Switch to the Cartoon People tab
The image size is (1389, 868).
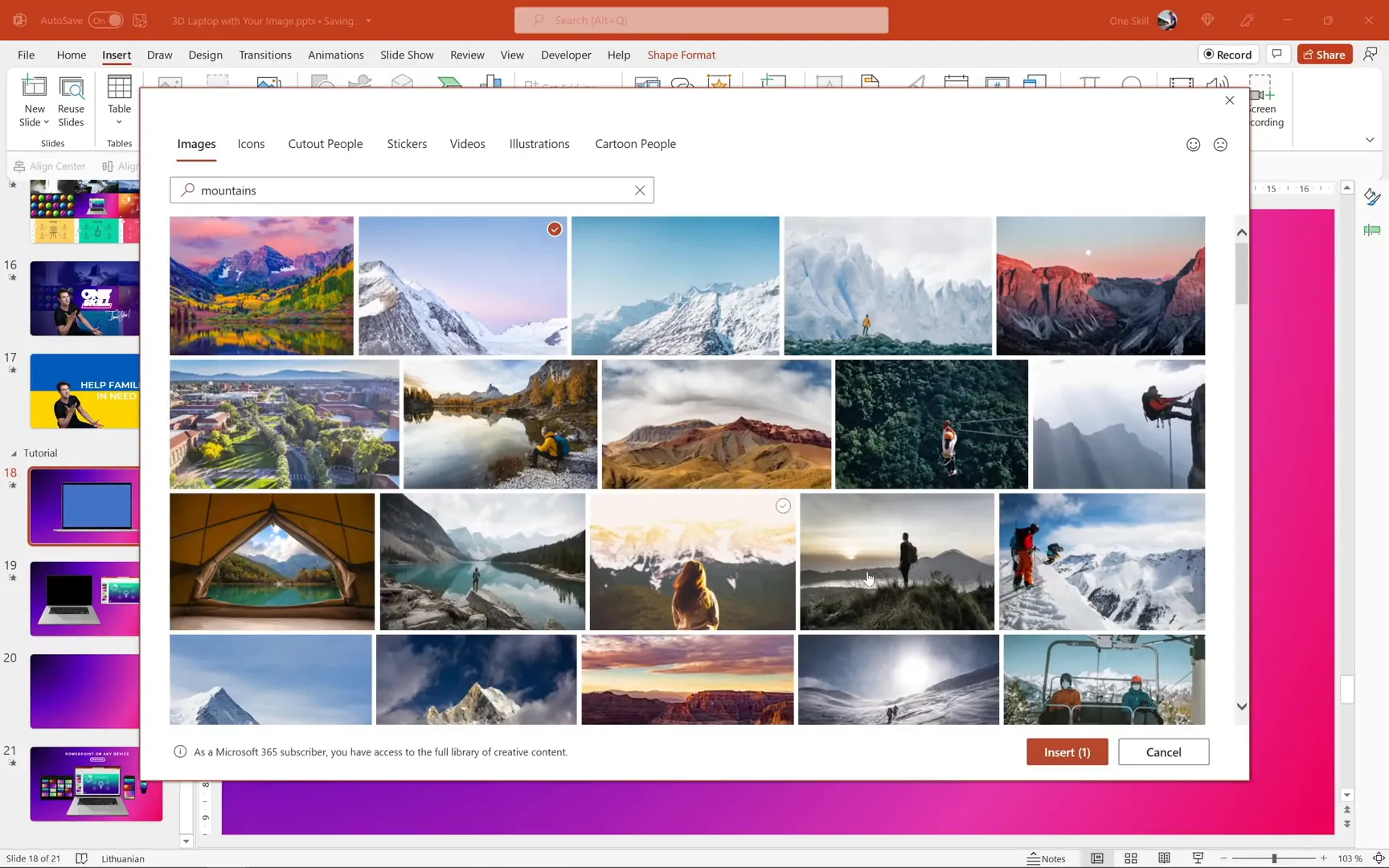635,144
